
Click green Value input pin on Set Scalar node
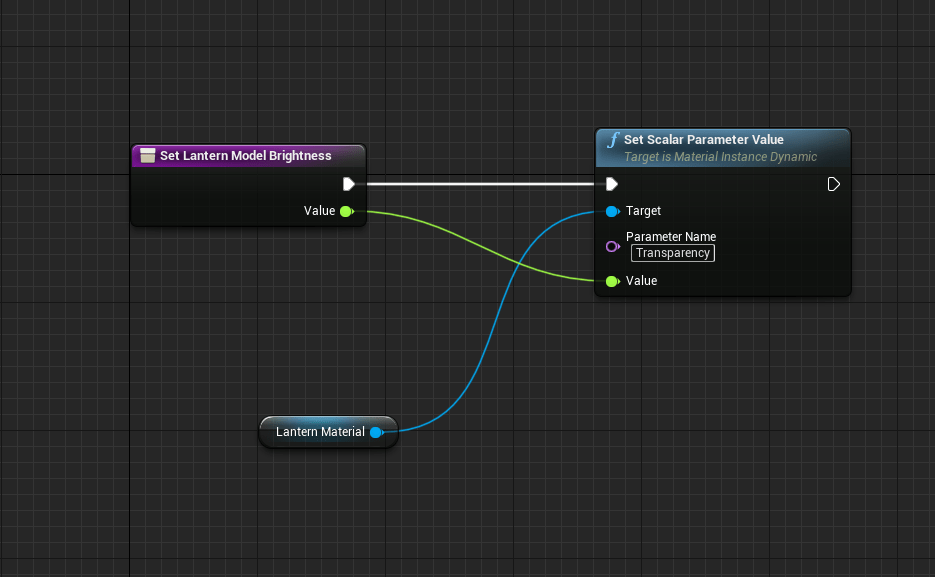(612, 281)
